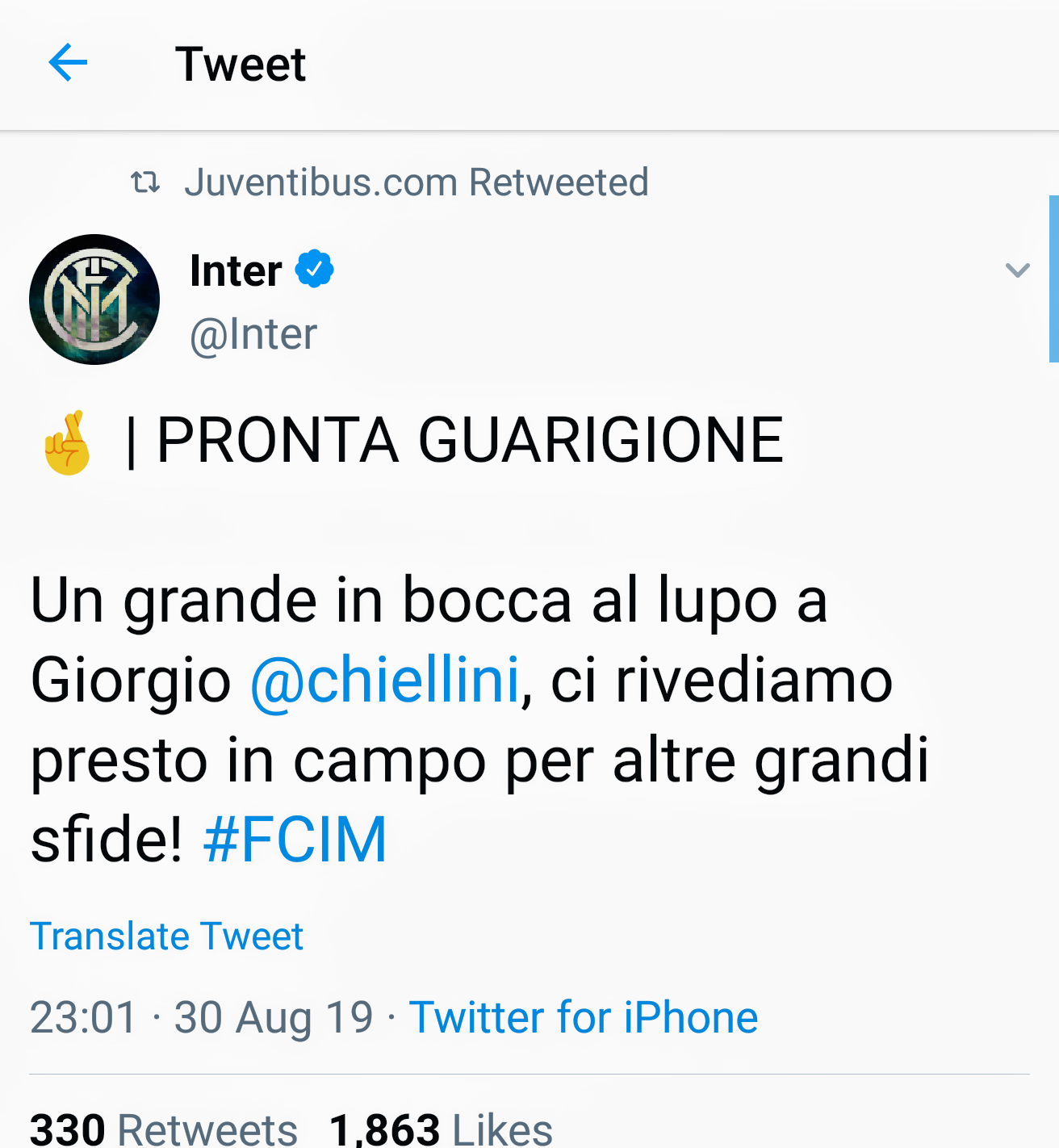1059x1148 pixels.
Task: Click the 23:01 30 Aug 19 timestamp
Action: (202, 1017)
